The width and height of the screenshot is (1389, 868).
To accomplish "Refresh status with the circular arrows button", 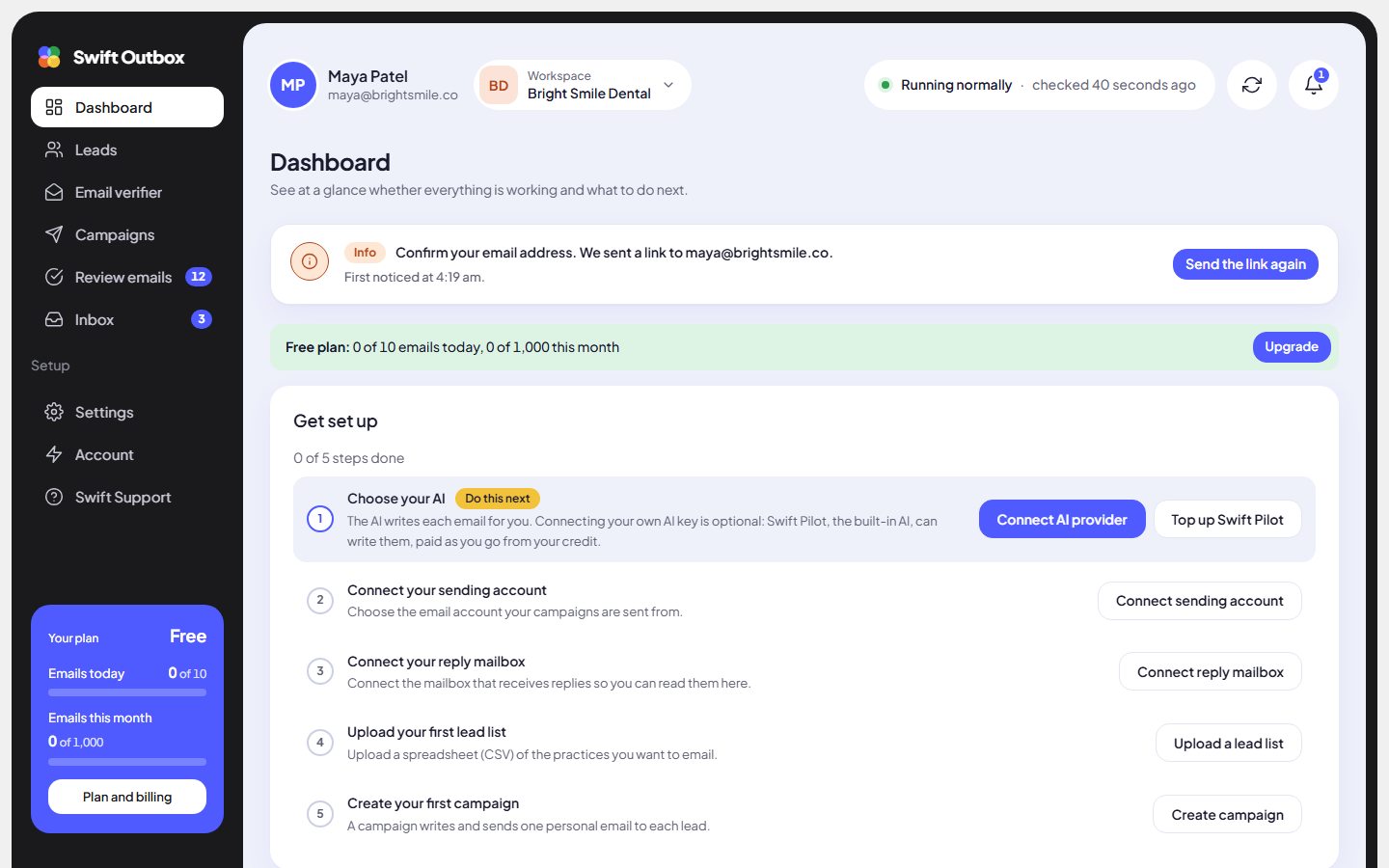I will pos(1252,85).
